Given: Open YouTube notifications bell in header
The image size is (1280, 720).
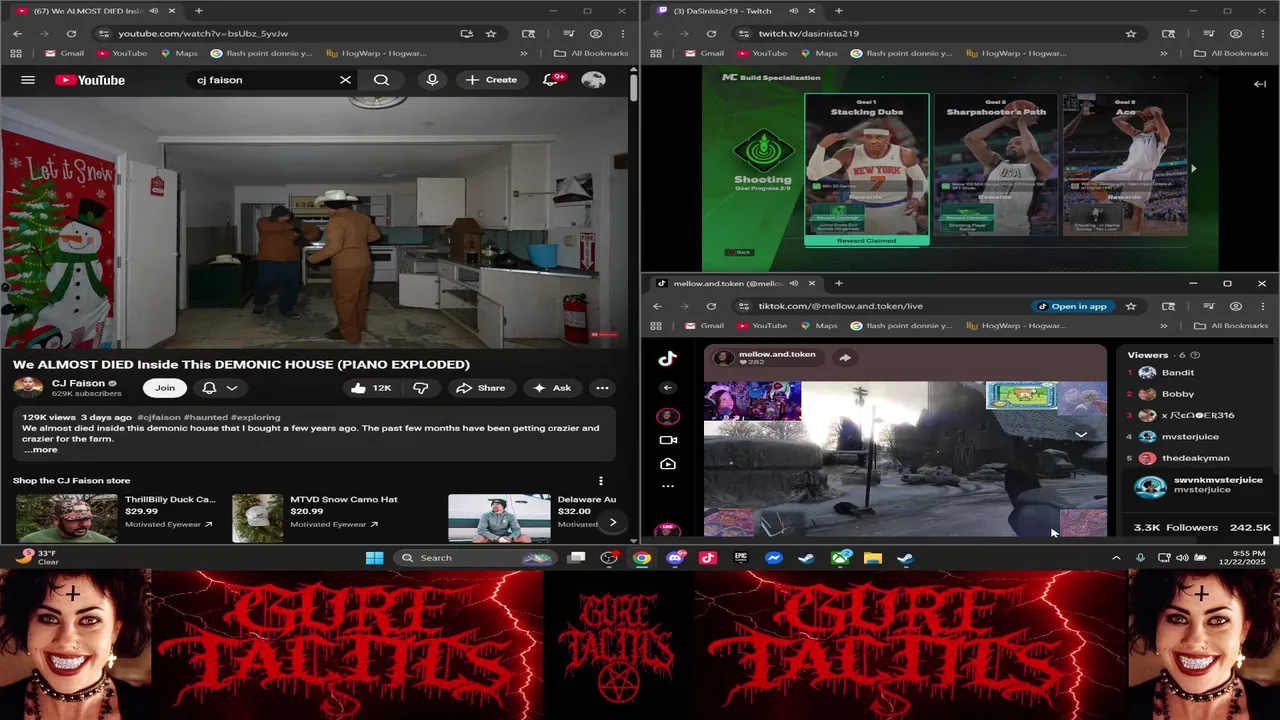Looking at the screenshot, I should [550, 80].
